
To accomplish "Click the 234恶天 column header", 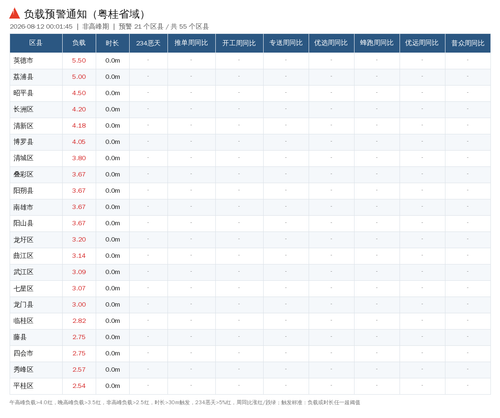I will tap(148, 43).
